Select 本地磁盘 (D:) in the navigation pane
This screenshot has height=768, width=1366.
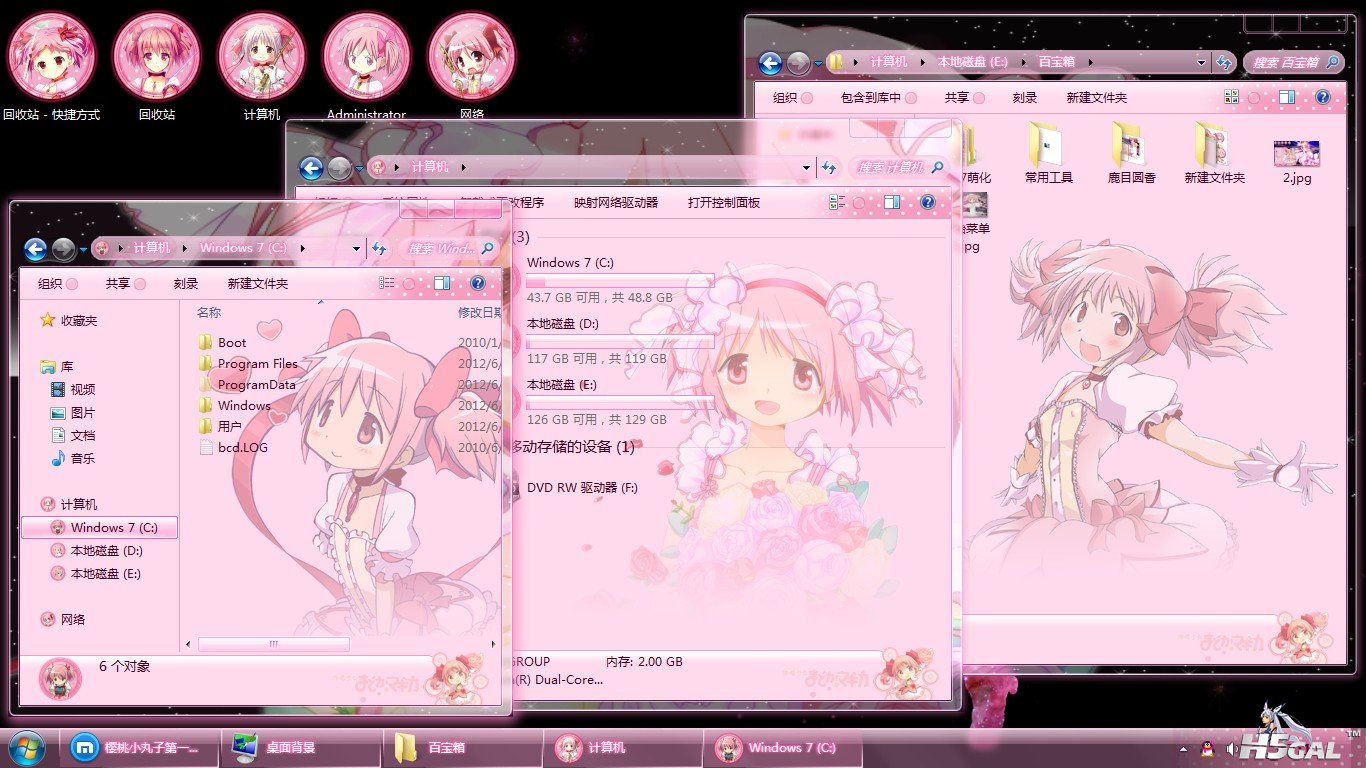(98, 551)
